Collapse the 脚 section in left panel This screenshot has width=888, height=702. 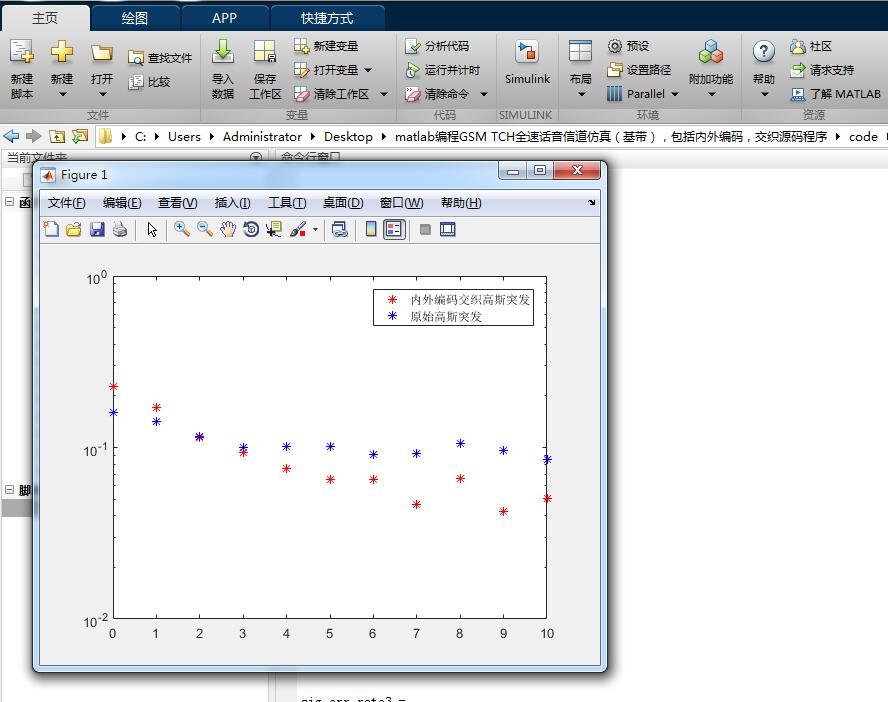pos(9,489)
